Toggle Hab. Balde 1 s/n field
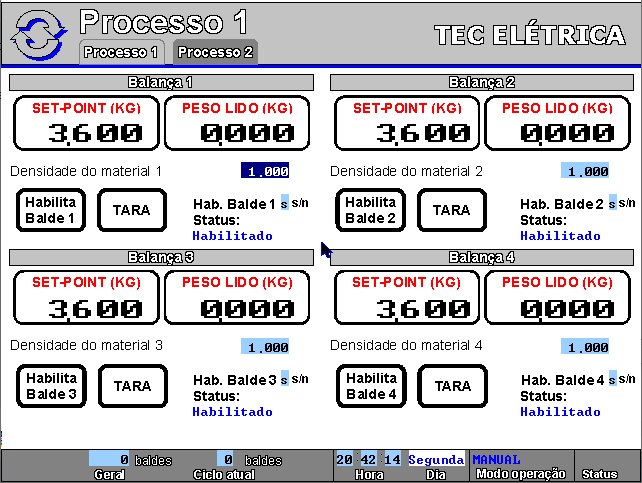This screenshot has width=642, height=483. (284, 203)
